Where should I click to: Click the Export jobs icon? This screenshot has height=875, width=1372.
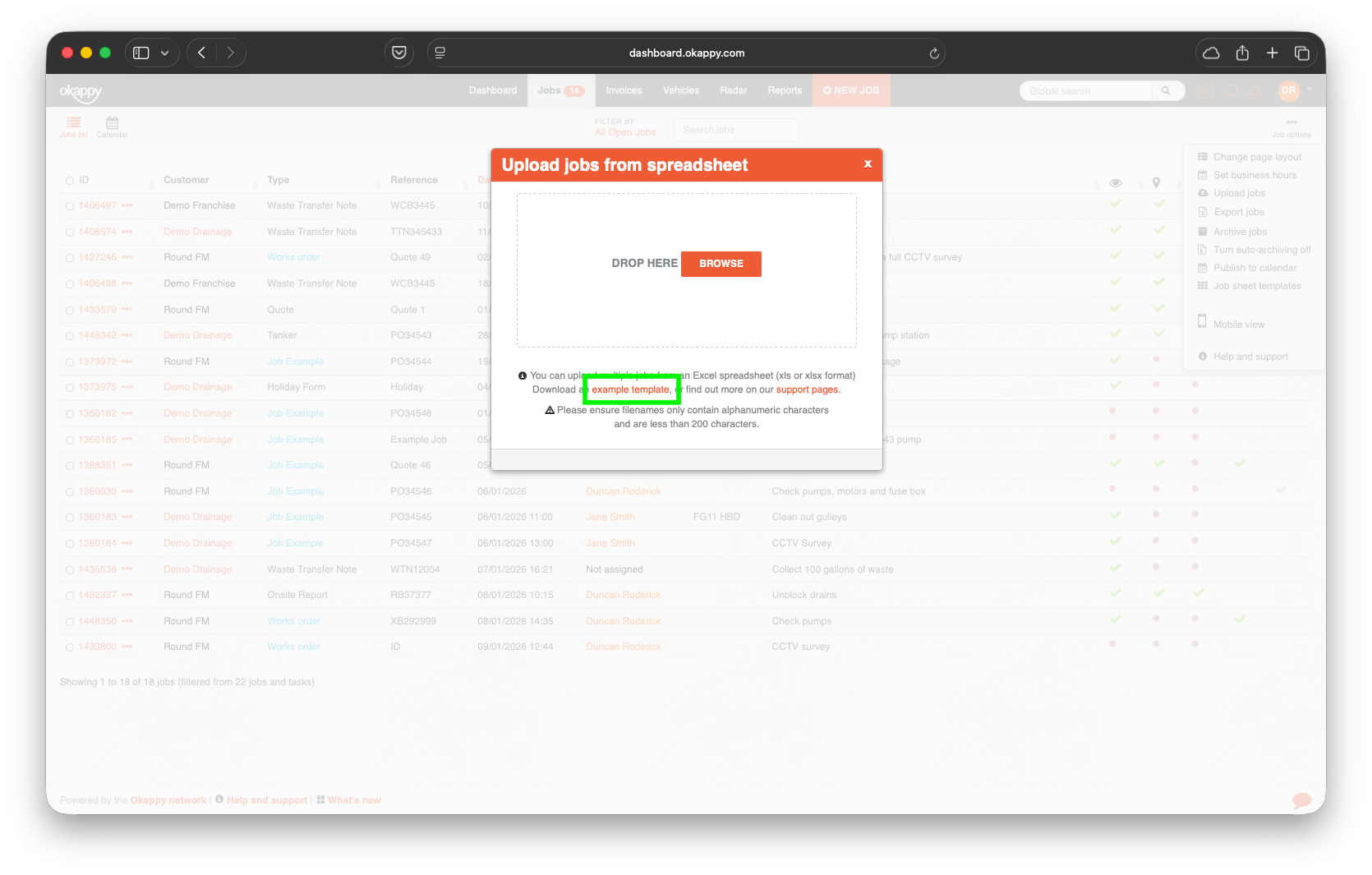(1203, 211)
